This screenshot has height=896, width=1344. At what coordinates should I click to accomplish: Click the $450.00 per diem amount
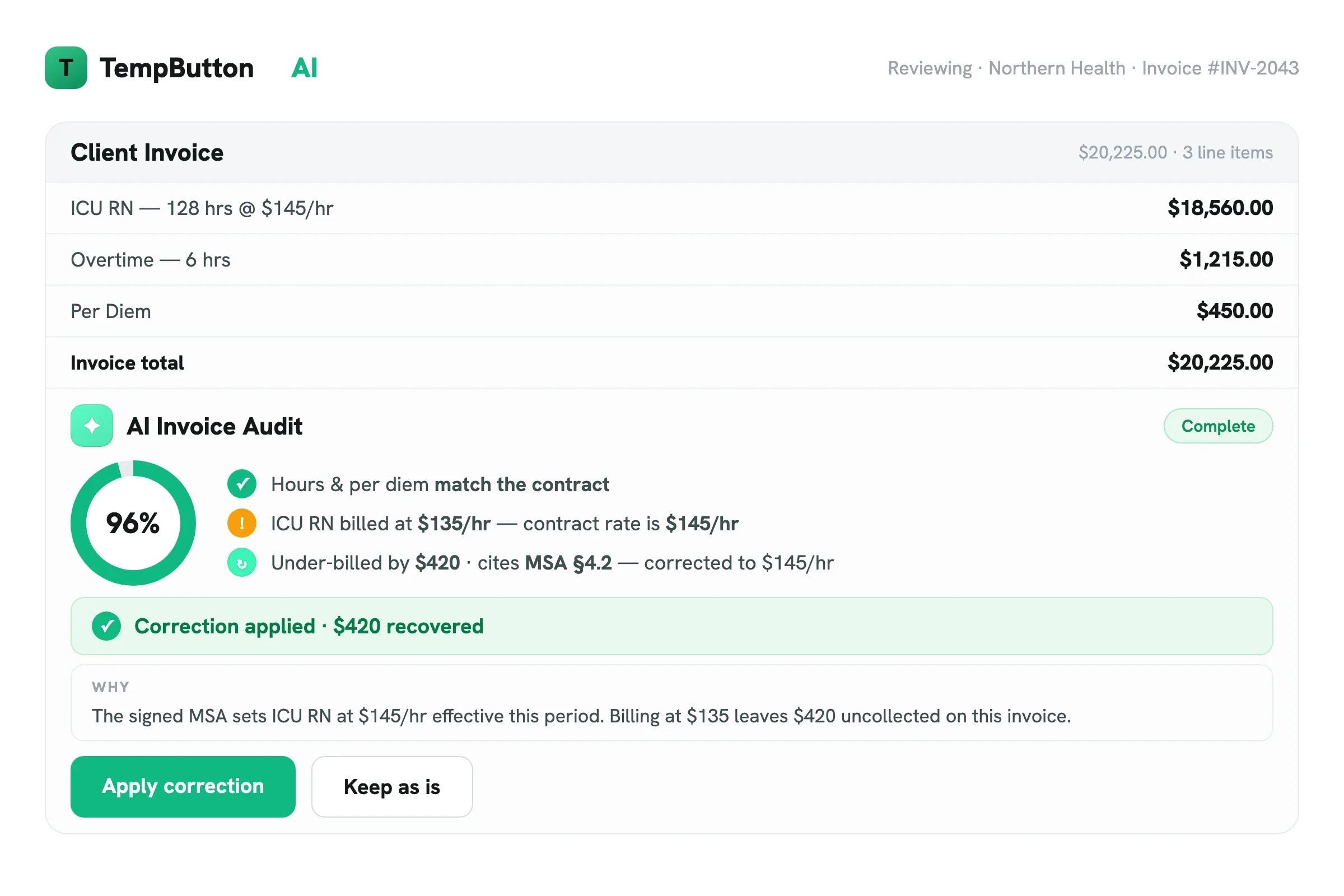1235,311
